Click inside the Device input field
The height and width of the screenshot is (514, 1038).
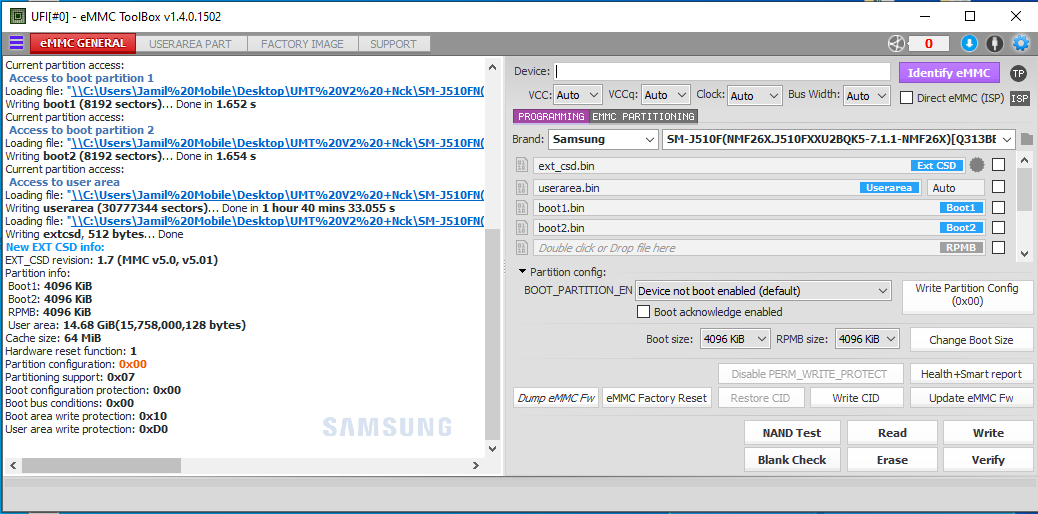(x=722, y=72)
